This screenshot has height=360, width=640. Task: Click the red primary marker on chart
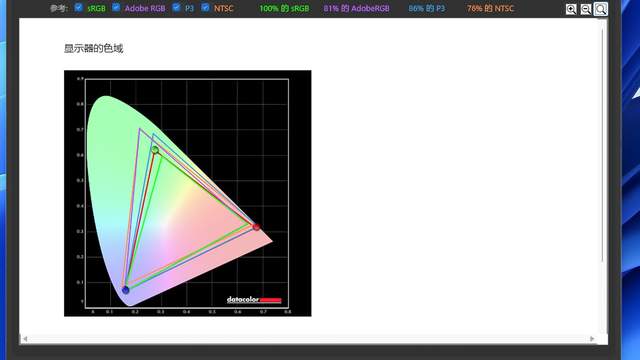(x=256, y=227)
